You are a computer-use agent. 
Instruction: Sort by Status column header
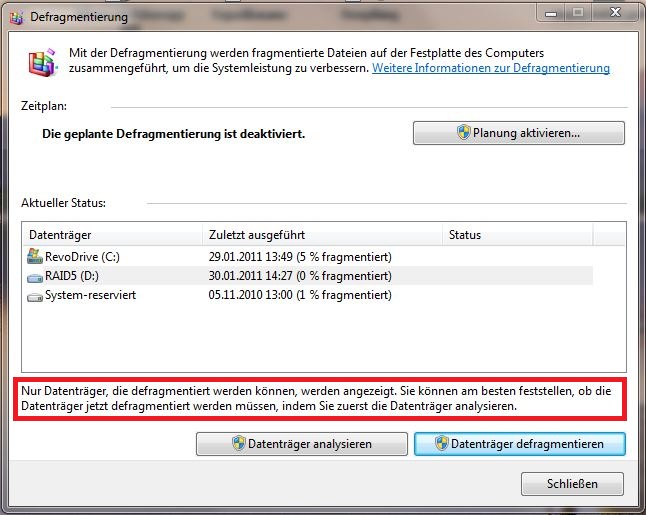click(x=518, y=235)
